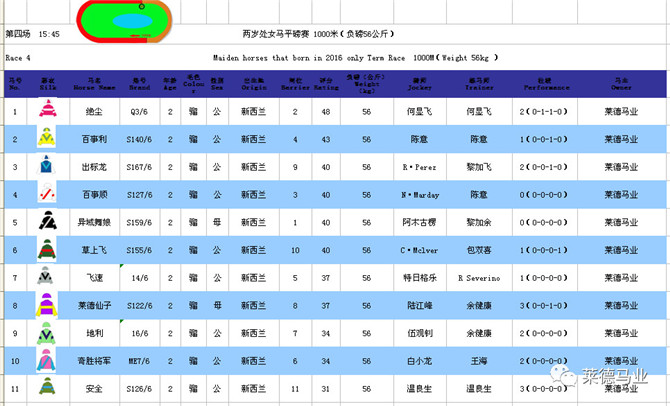Select jockey cell '白小龙'

coord(419,361)
